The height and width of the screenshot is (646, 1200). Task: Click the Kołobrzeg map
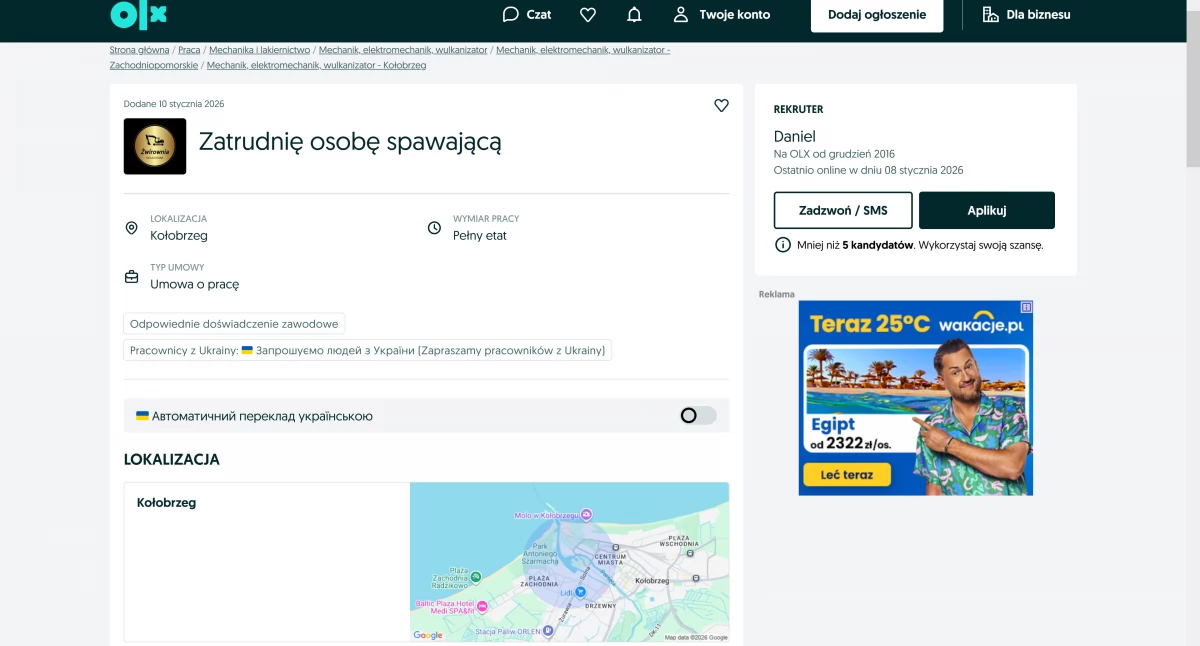pos(569,562)
